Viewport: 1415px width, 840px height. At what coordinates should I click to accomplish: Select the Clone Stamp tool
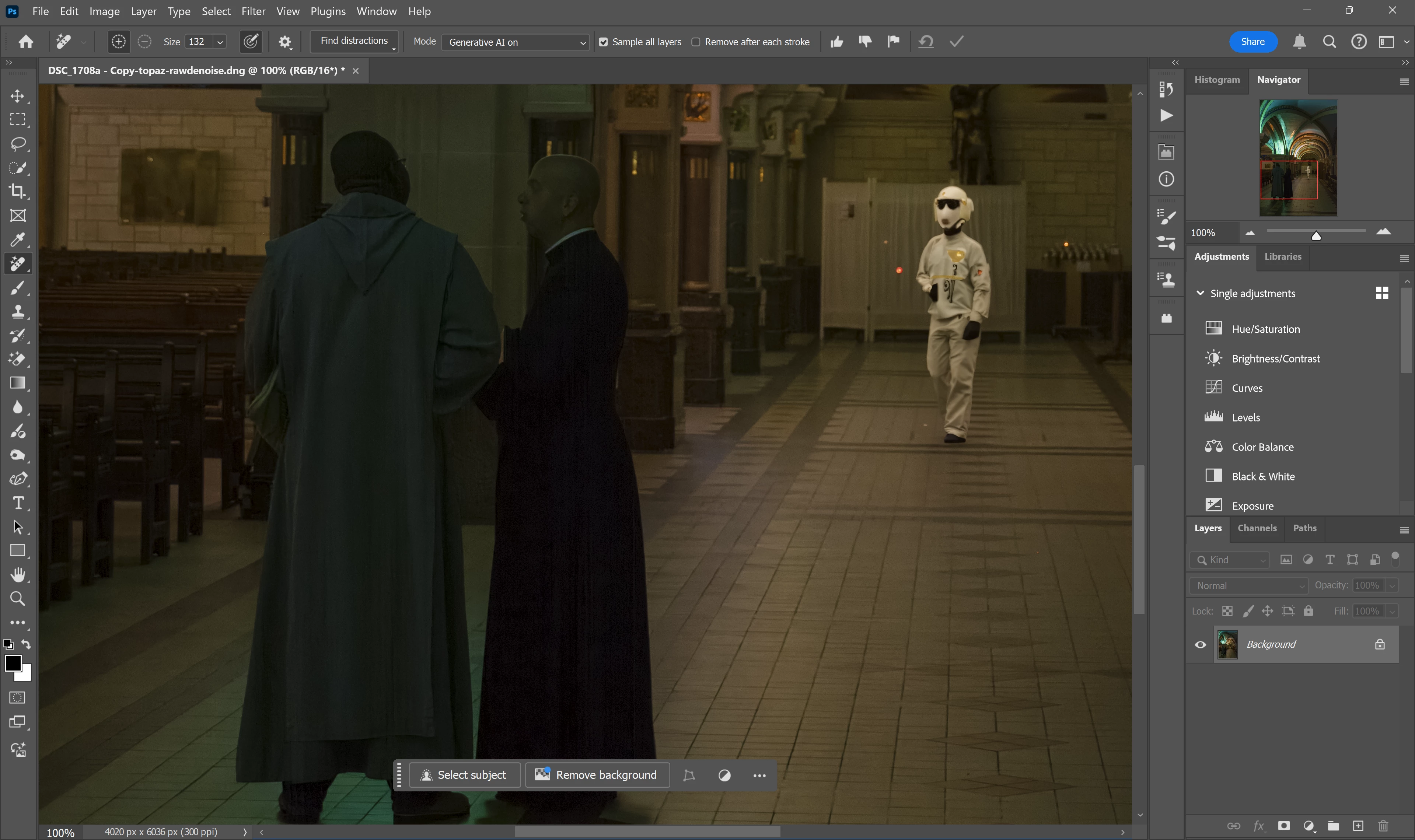pos(18,311)
